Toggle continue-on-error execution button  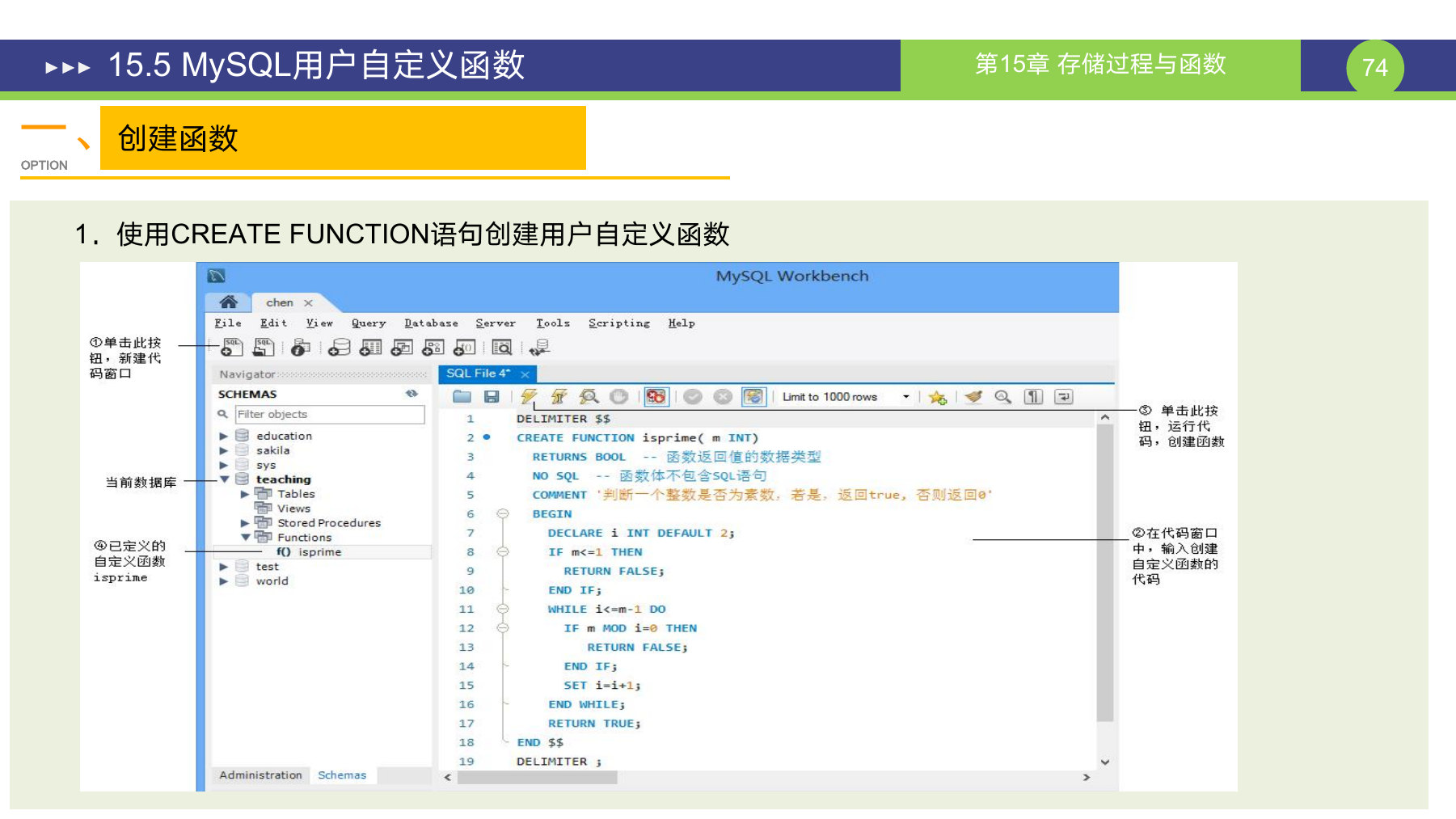(656, 396)
